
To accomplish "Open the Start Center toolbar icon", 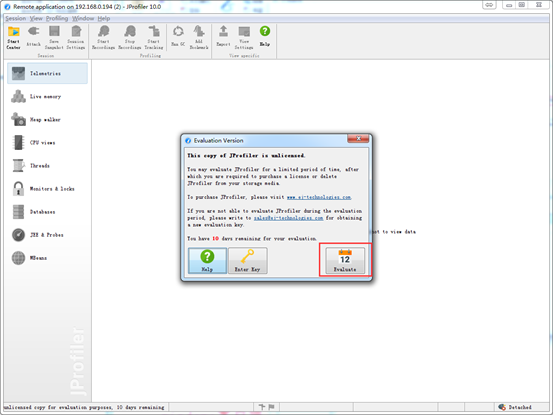I will [x=13, y=37].
